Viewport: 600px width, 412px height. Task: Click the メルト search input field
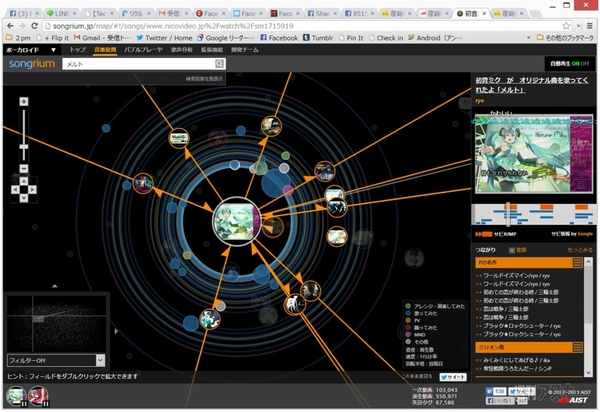140,64
